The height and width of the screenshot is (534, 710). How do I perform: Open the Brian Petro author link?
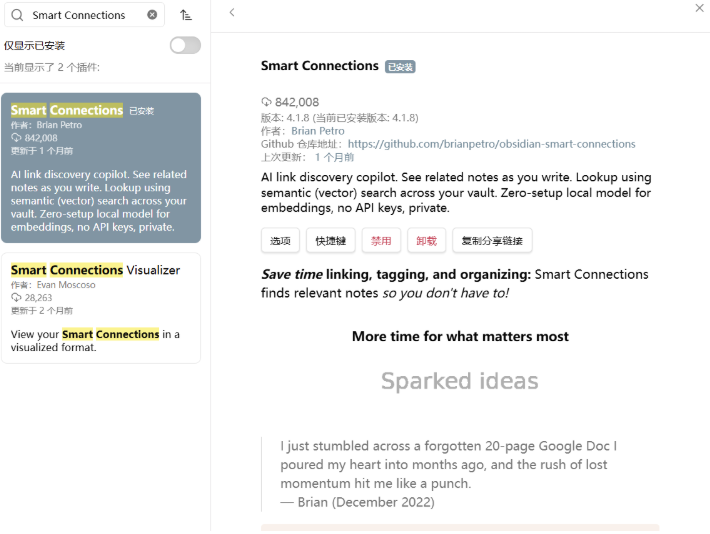(x=317, y=131)
